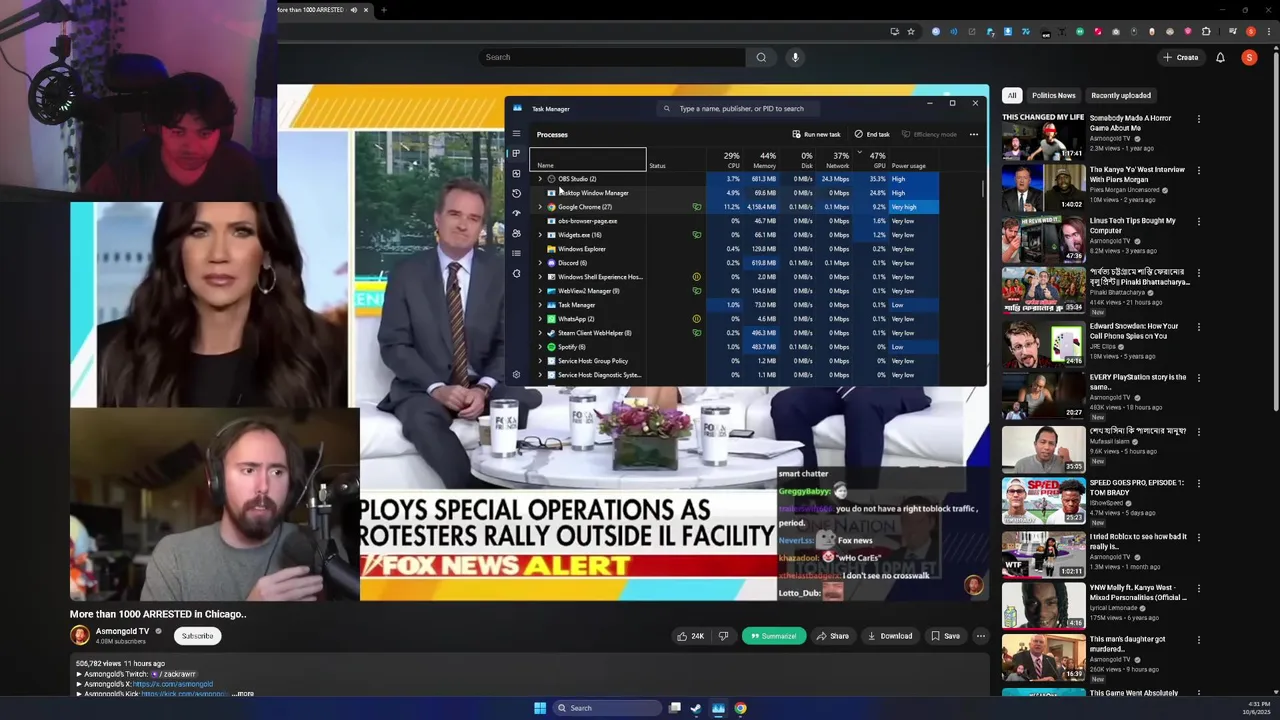Screen dimensions: 1280x720
Task: Open Steam icon on taskbar
Action: click(696, 708)
